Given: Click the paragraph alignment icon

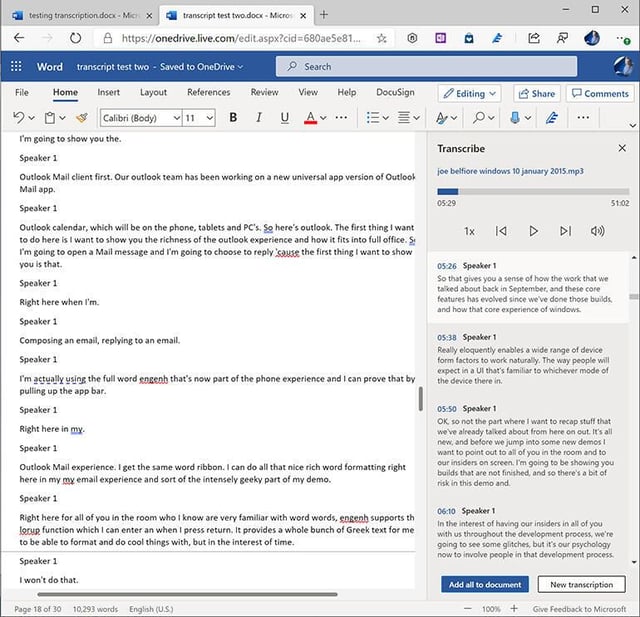Looking at the screenshot, I should point(404,118).
